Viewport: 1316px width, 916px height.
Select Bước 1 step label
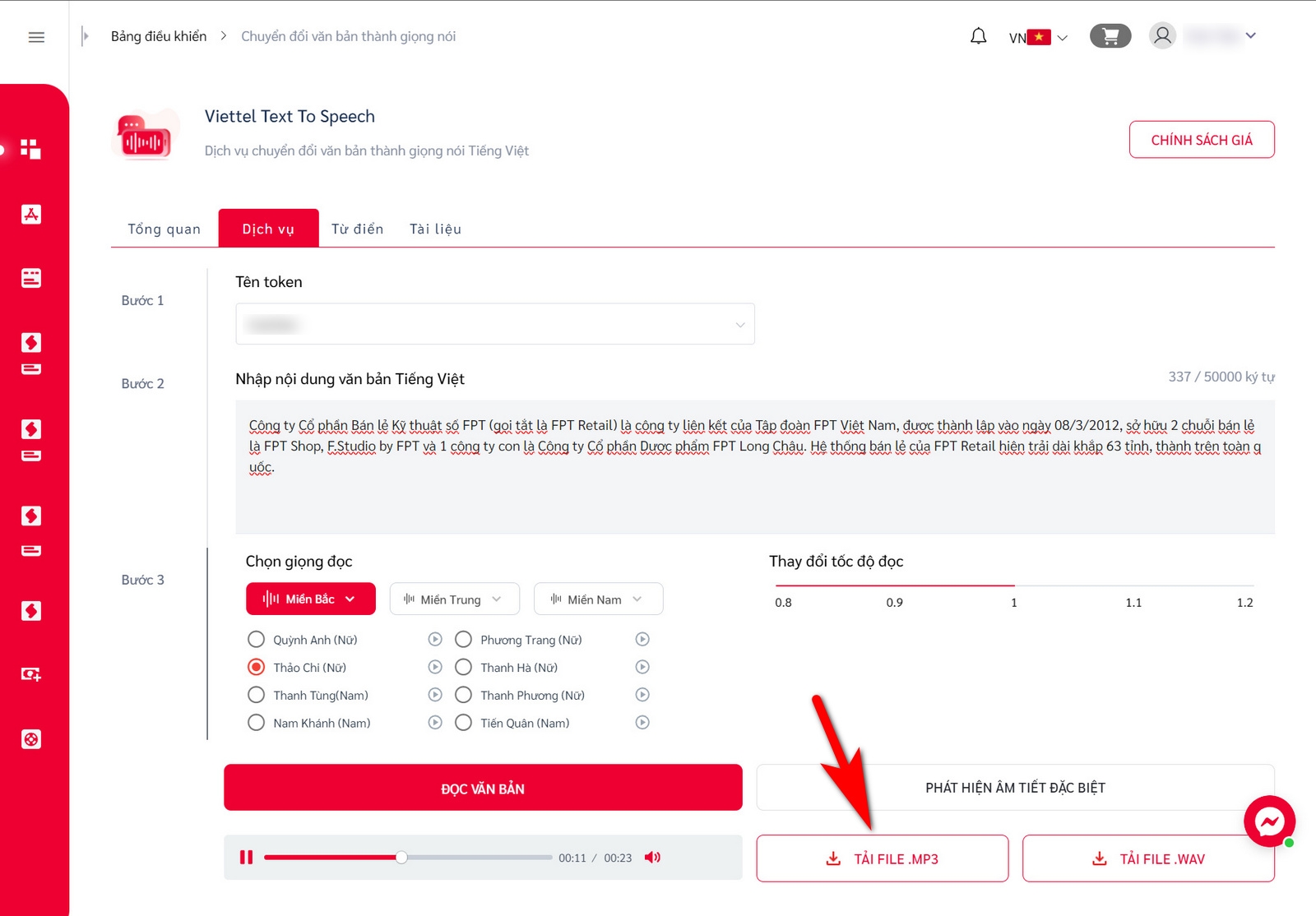click(x=142, y=300)
